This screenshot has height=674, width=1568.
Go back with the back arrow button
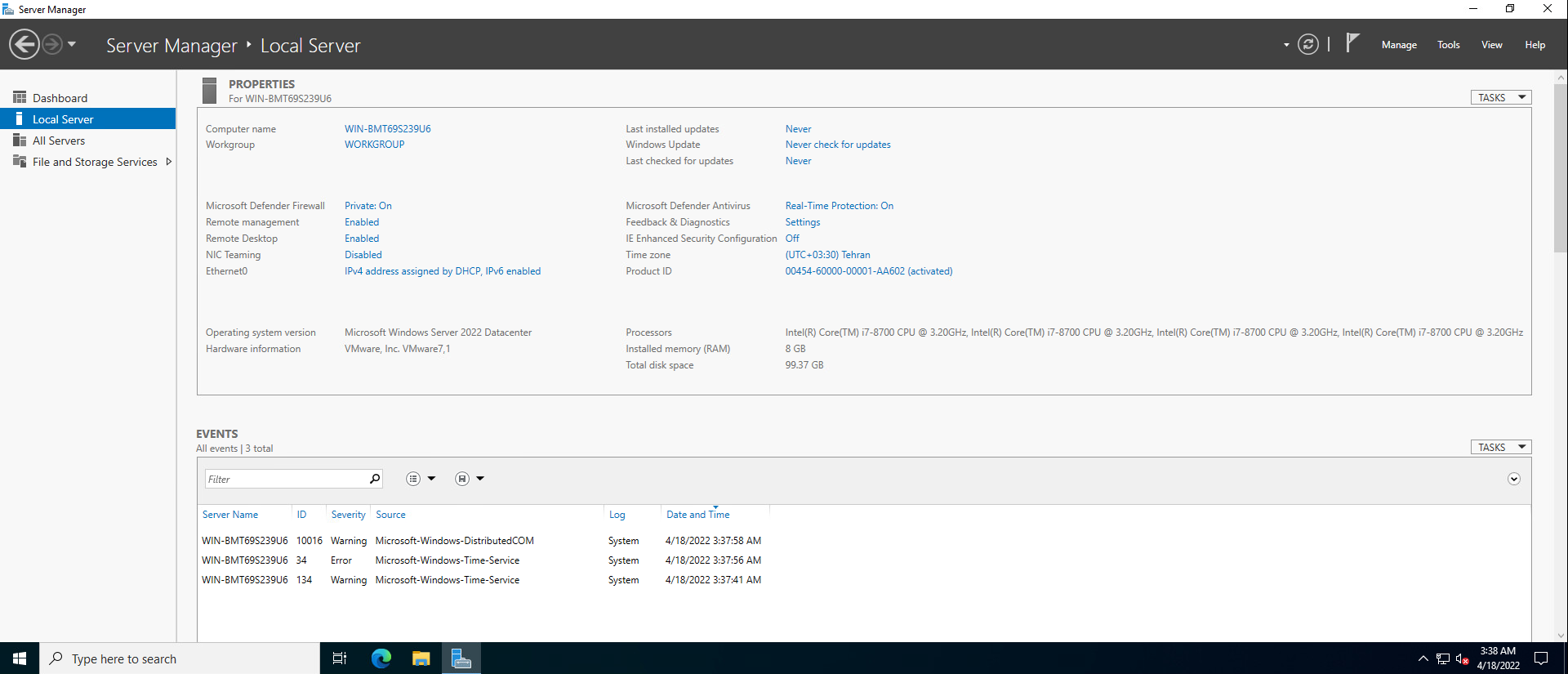[x=24, y=44]
